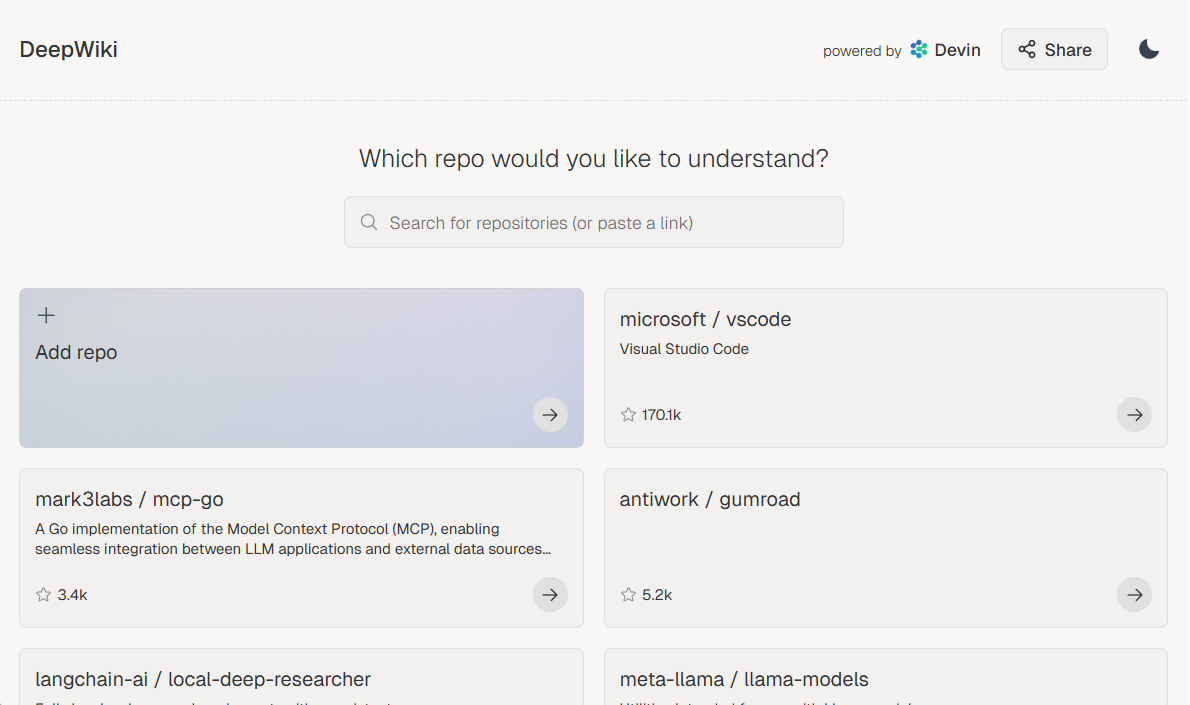The width and height of the screenshot is (1190, 705).
Task: Click the magnifier search icon
Action: pyautogui.click(x=369, y=222)
